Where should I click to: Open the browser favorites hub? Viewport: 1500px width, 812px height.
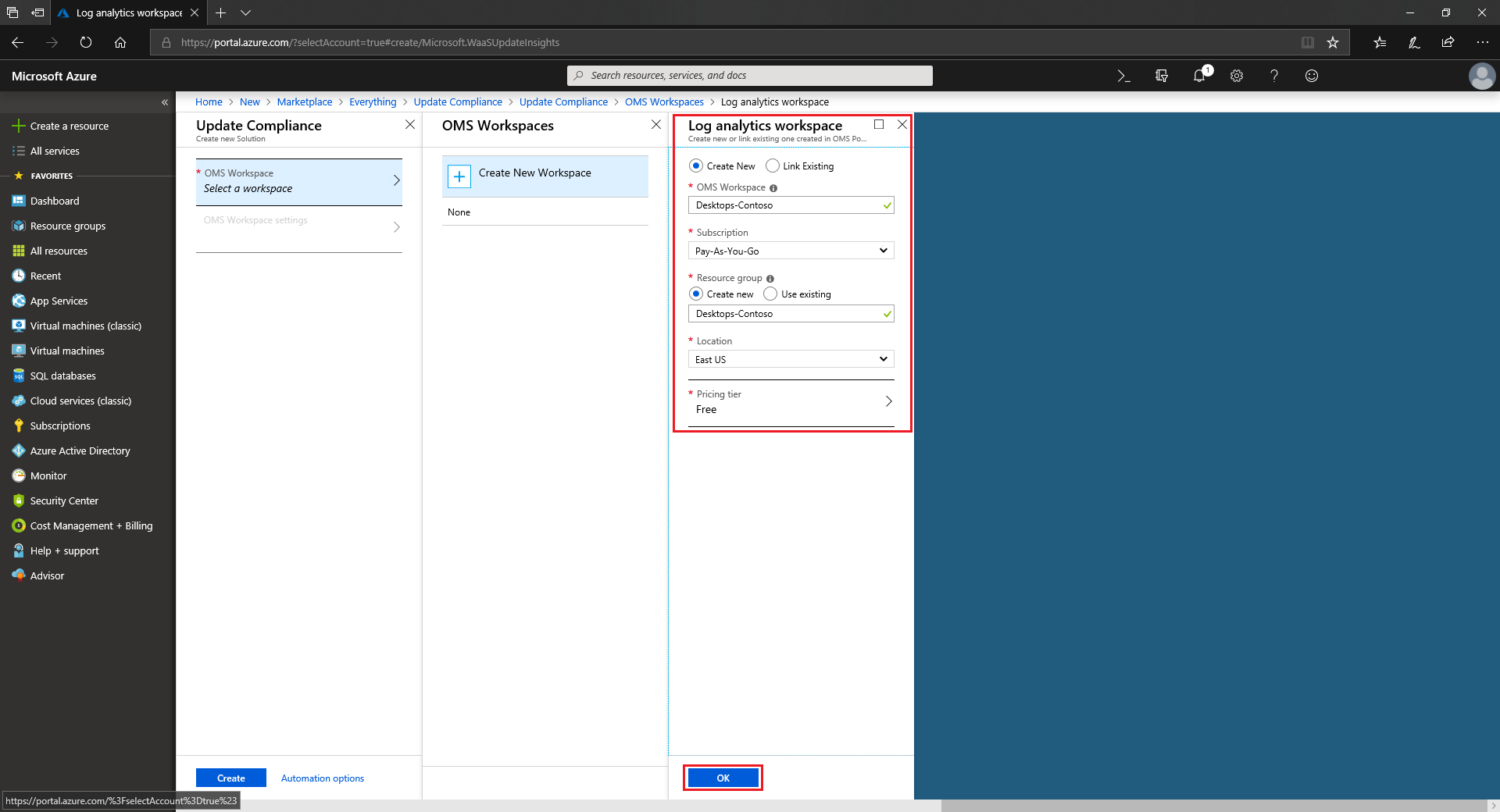pyautogui.click(x=1380, y=42)
